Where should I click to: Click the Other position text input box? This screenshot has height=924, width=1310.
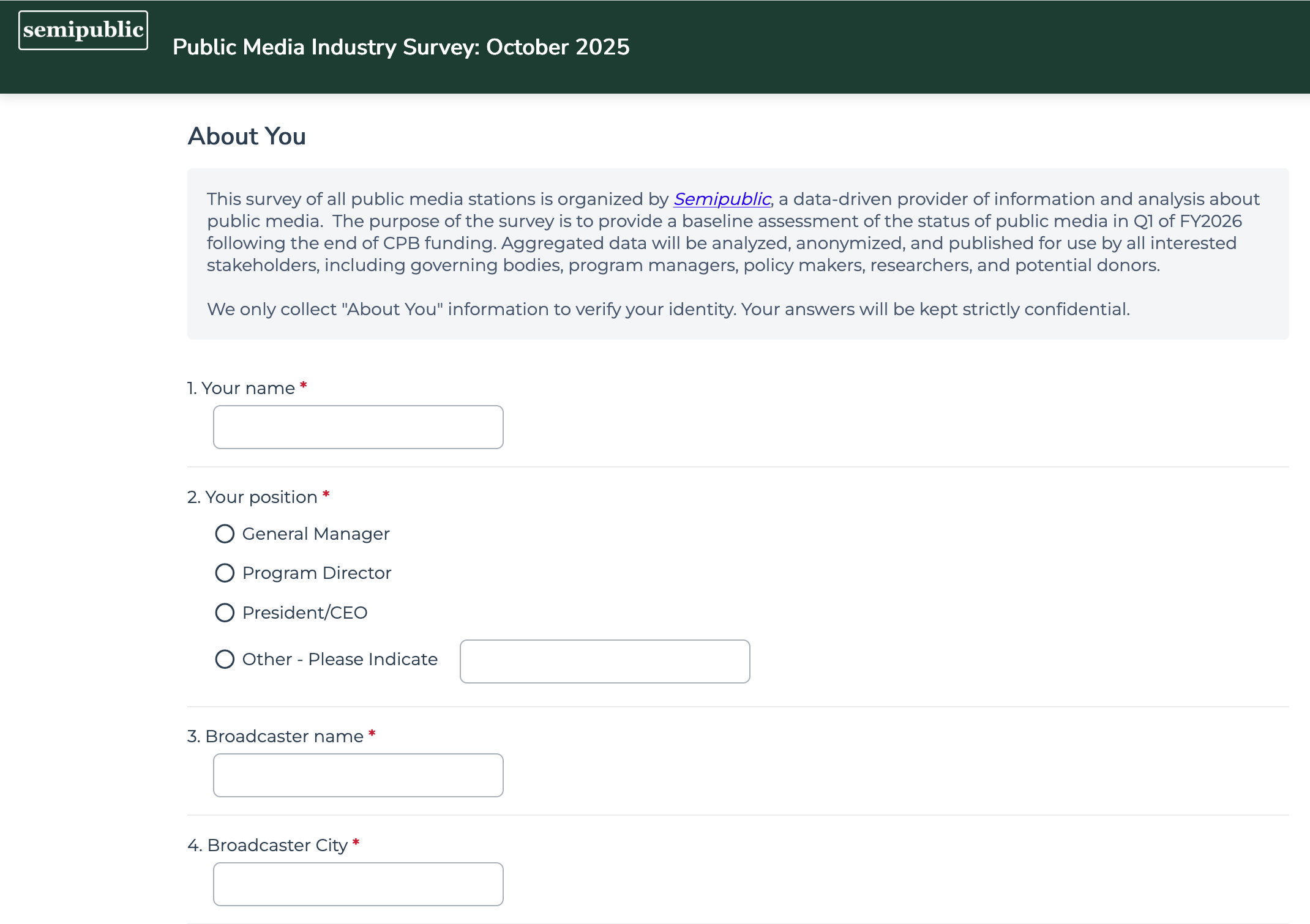(605, 661)
